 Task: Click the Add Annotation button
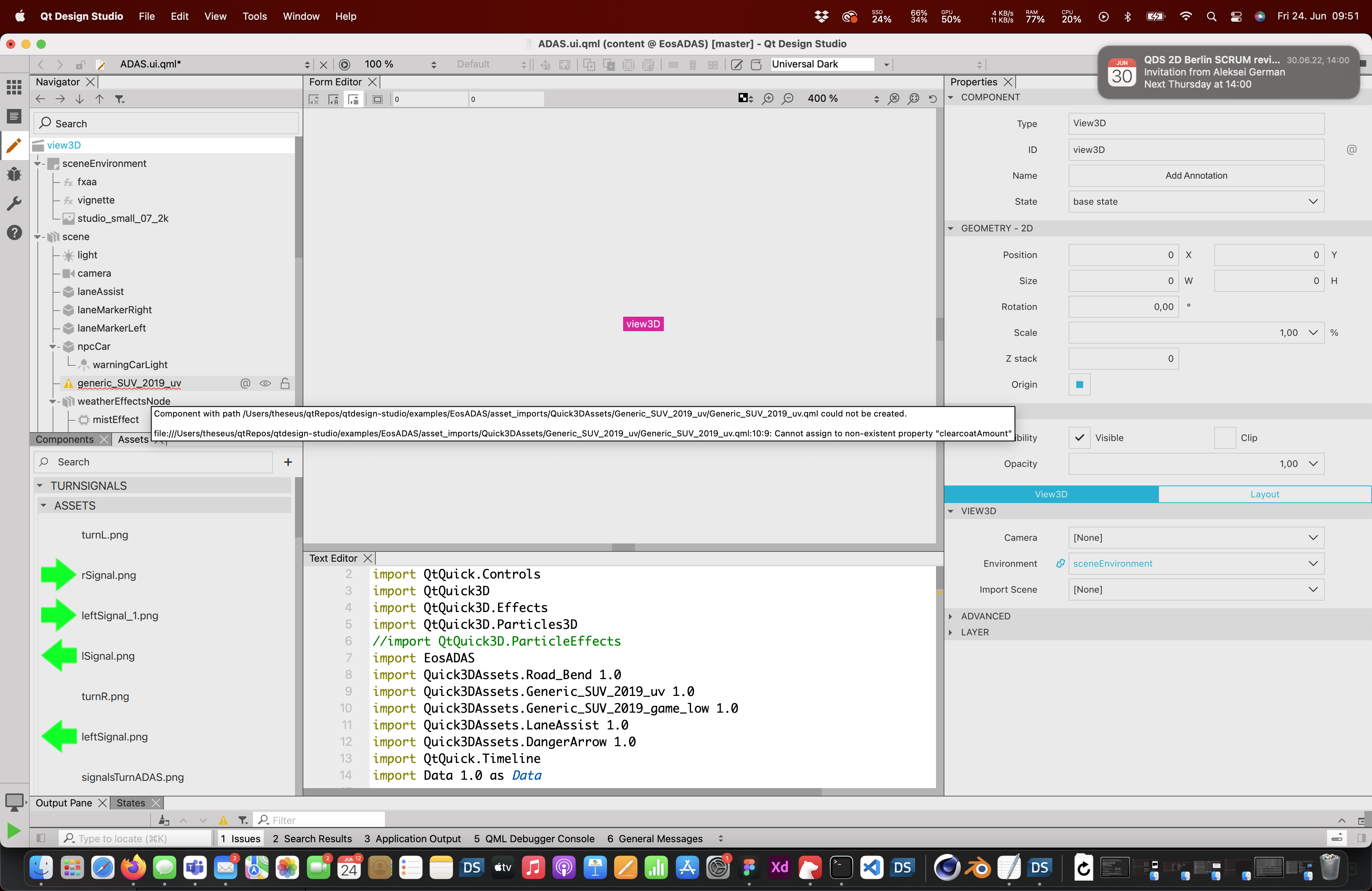coord(1196,175)
